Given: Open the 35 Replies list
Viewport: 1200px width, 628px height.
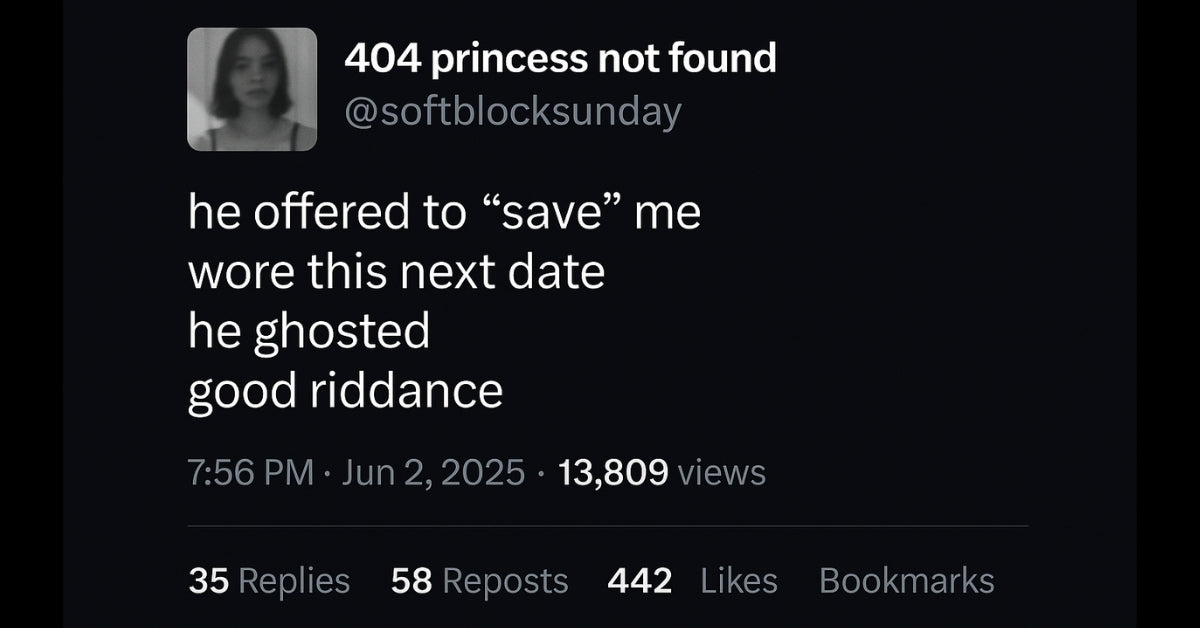Looking at the screenshot, I should [269, 580].
